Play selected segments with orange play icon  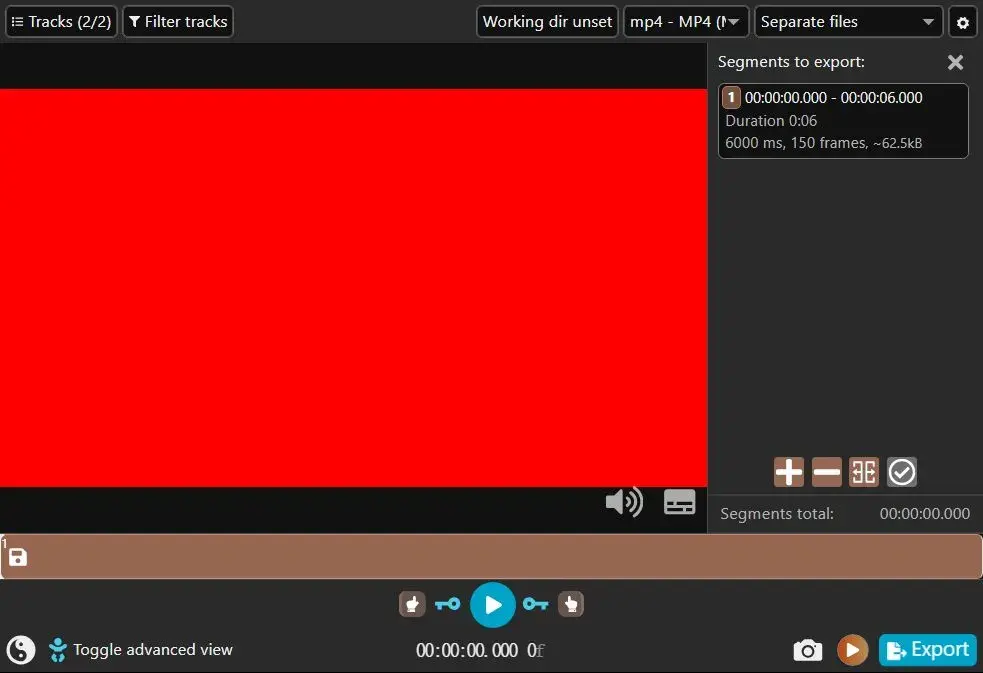point(852,650)
